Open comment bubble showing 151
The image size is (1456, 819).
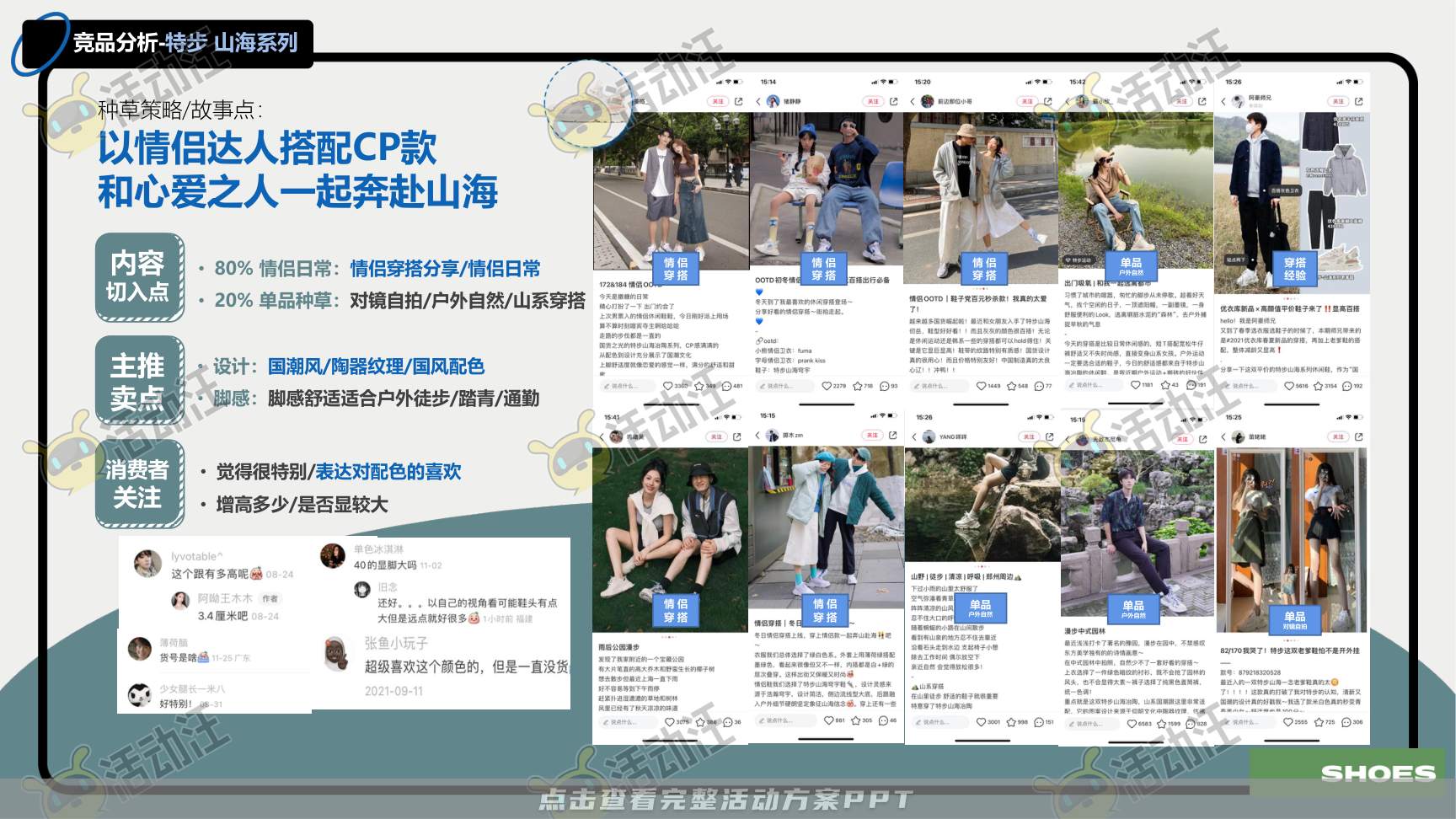(x=1039, y=722)
